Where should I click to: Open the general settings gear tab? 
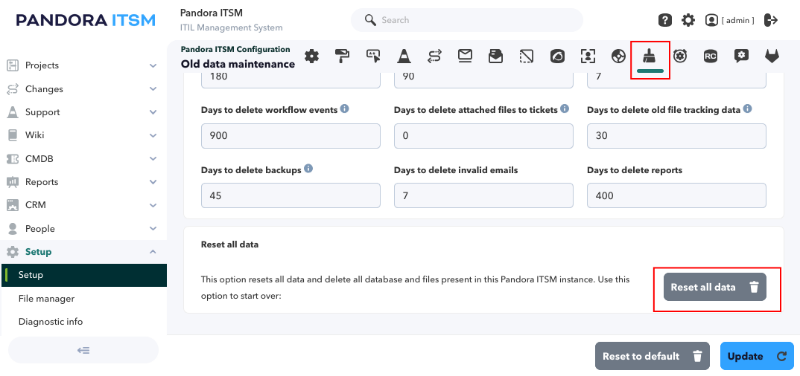(x=312, y=56)
